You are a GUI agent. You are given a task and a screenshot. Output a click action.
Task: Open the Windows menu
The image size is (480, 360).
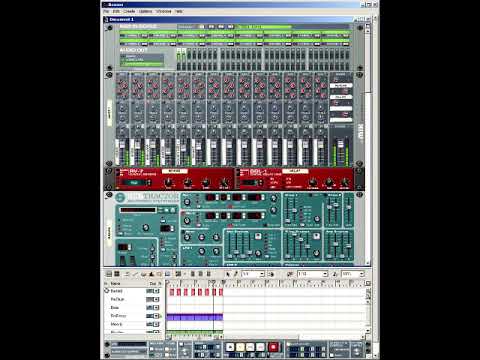tap(164, 11)
